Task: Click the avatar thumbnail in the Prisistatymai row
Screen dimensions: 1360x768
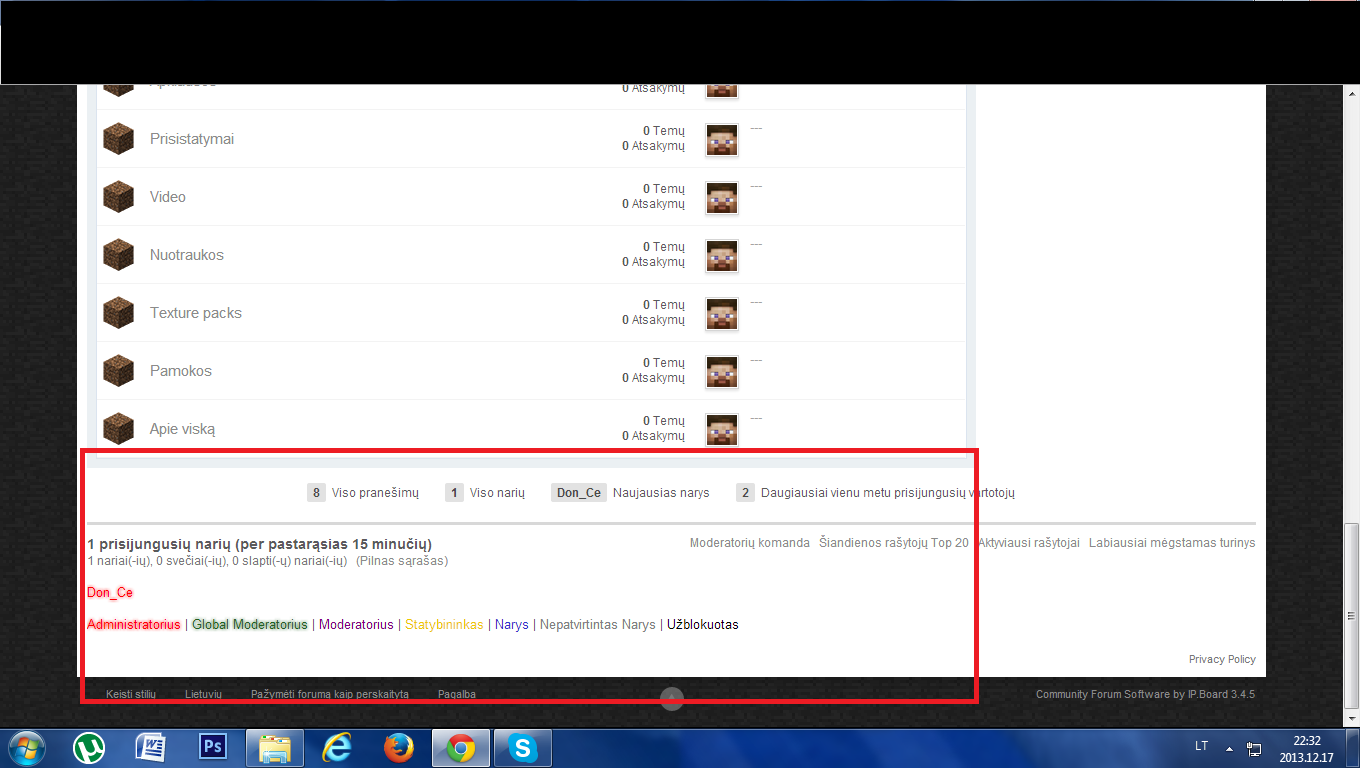Action: pyautogui.click(x=722, y=140)
